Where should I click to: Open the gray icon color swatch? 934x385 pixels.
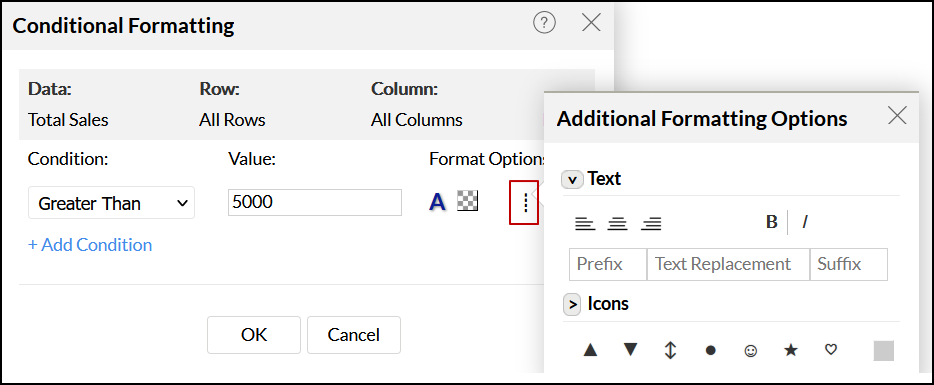click(x=883, y=350)
